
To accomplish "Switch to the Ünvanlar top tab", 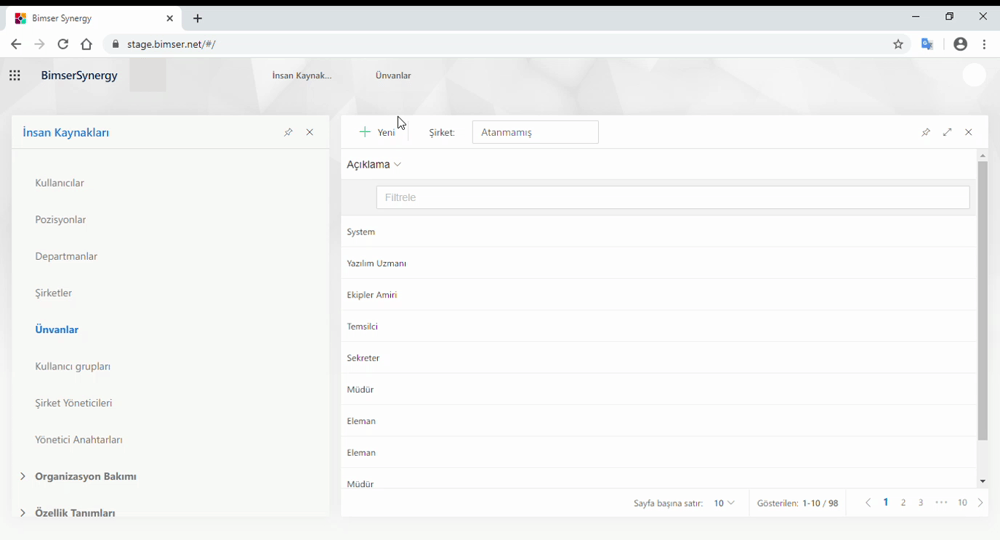I will (x=393, y=75).
